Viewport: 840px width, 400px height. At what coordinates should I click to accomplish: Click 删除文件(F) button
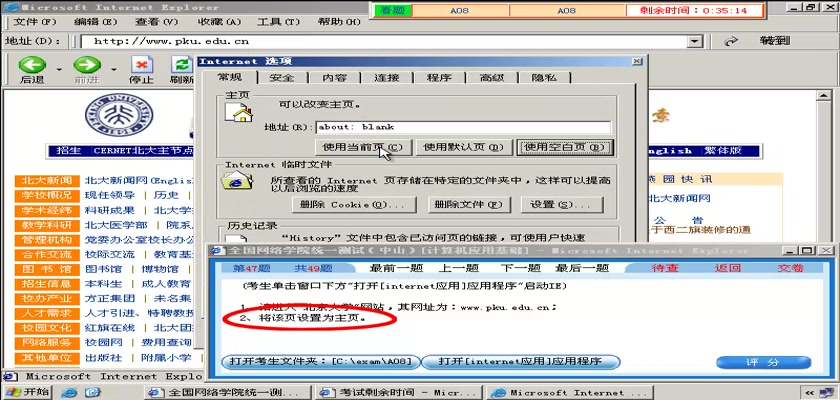(x=469, y=205)
